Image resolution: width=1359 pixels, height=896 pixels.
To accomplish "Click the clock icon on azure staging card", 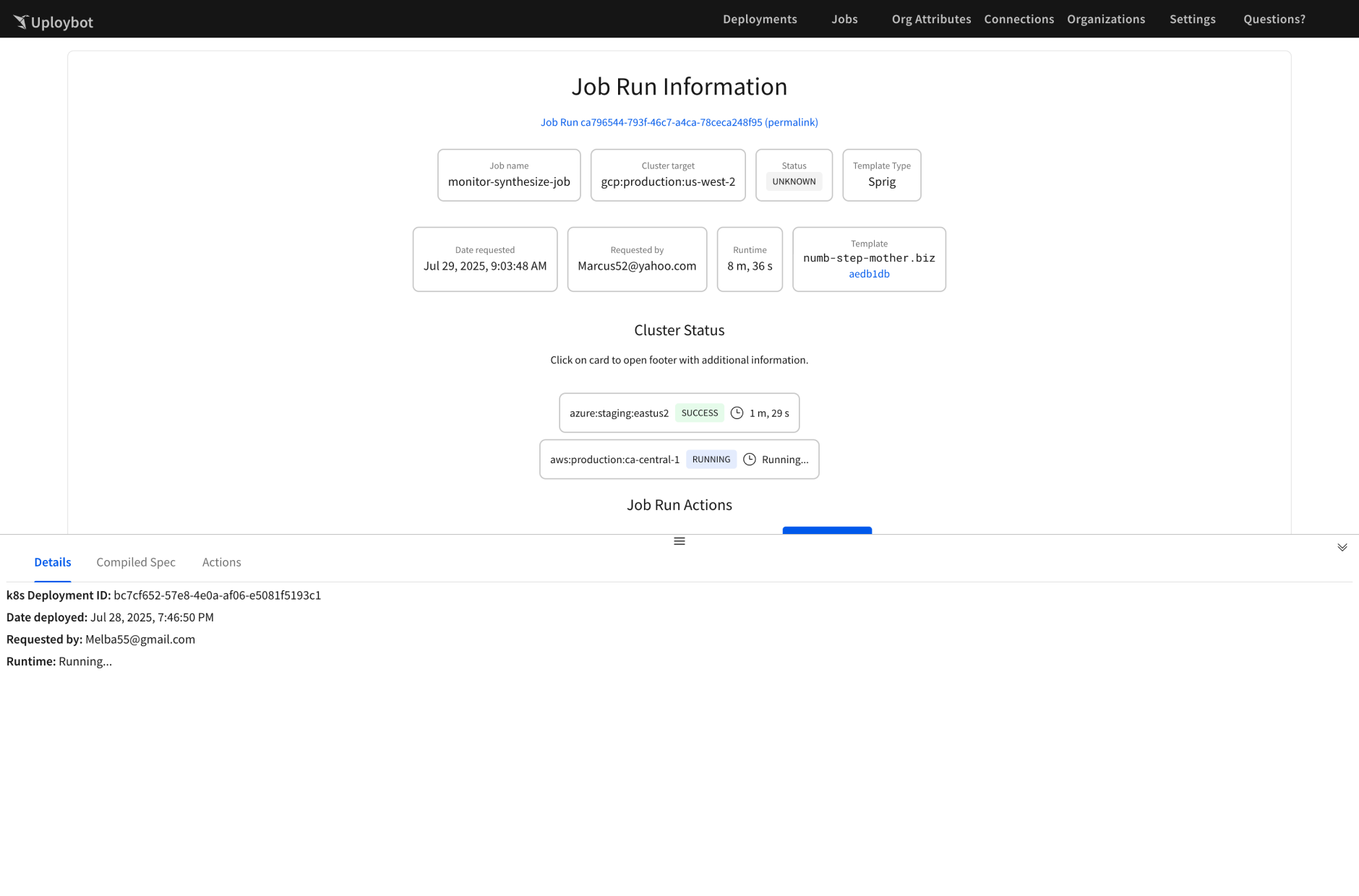I will [737, 413].
